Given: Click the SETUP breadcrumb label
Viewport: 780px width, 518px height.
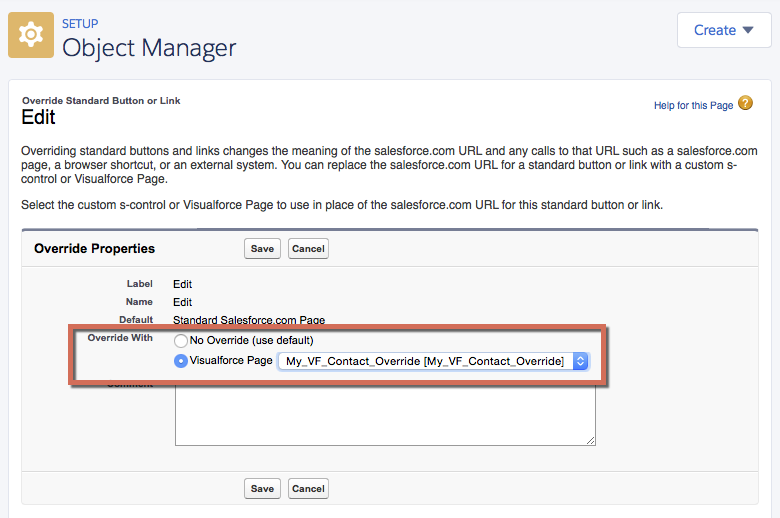Looking at the screenshot, I should point(80,23).
